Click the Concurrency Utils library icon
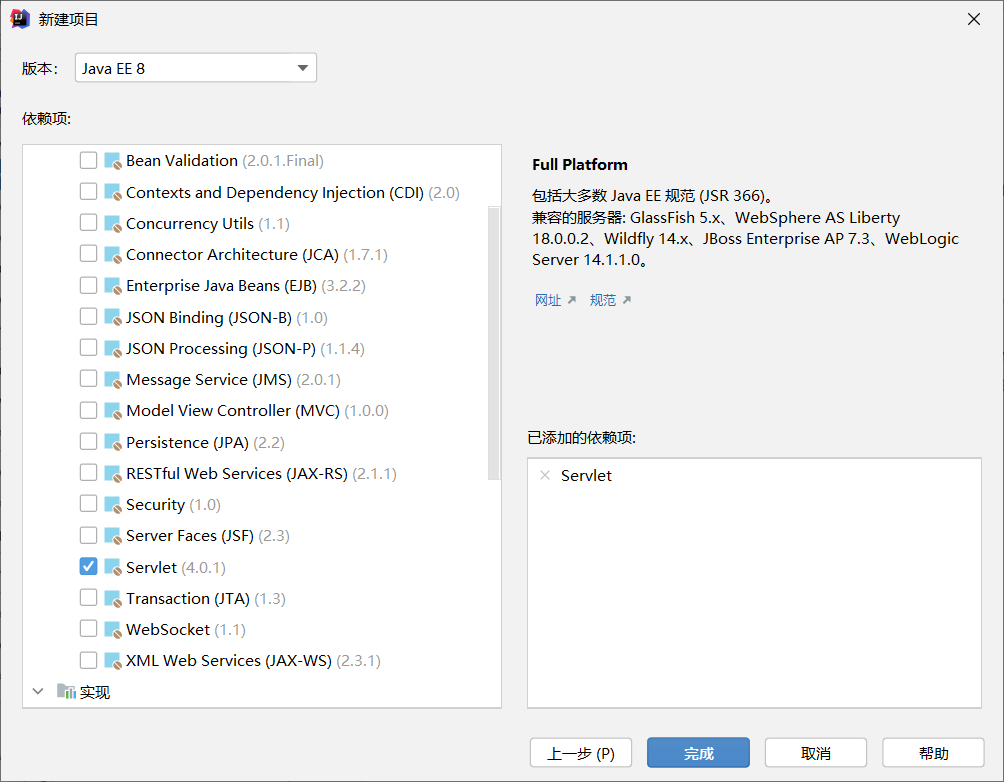1004x782 pixels. [113, 224]
